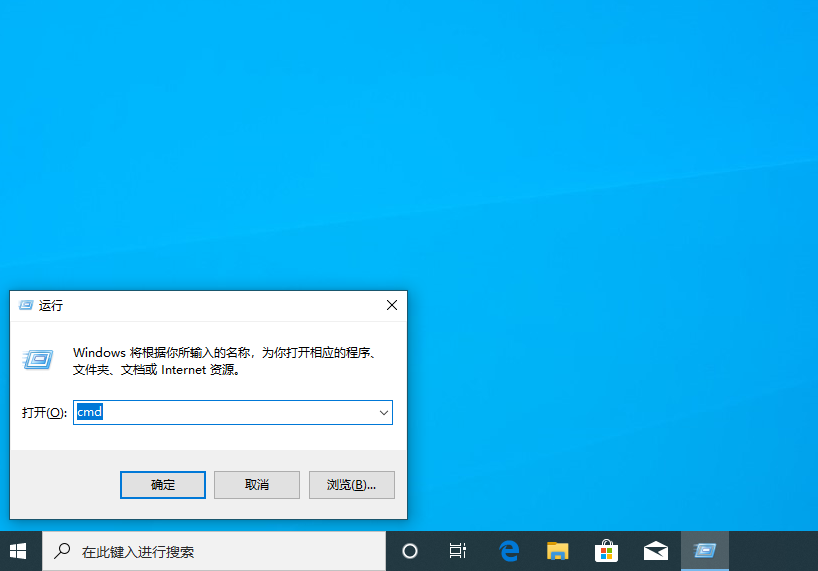Open Cortana circle icon on taskbar

[410, 551]
